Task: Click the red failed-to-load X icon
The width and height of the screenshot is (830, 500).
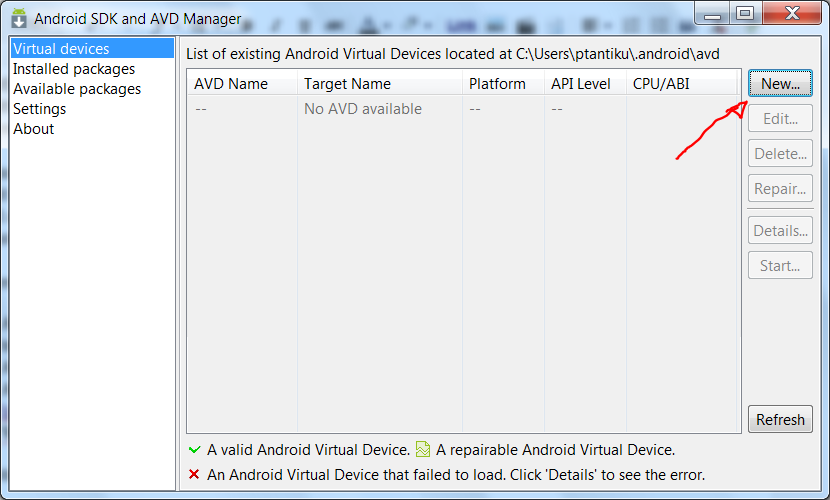Action: coord(194,475)
